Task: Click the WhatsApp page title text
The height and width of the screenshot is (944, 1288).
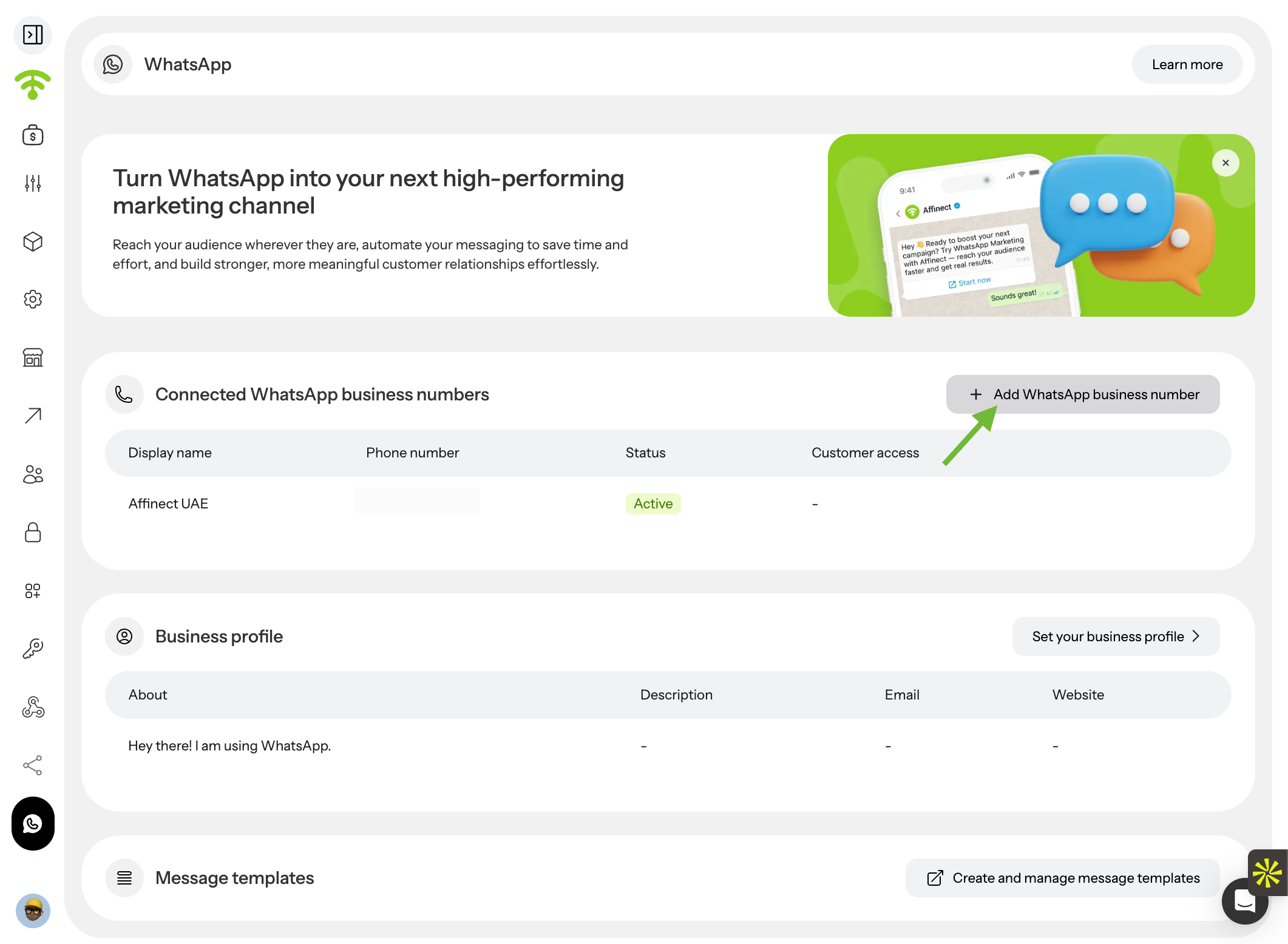Action: tap(188, 64)
